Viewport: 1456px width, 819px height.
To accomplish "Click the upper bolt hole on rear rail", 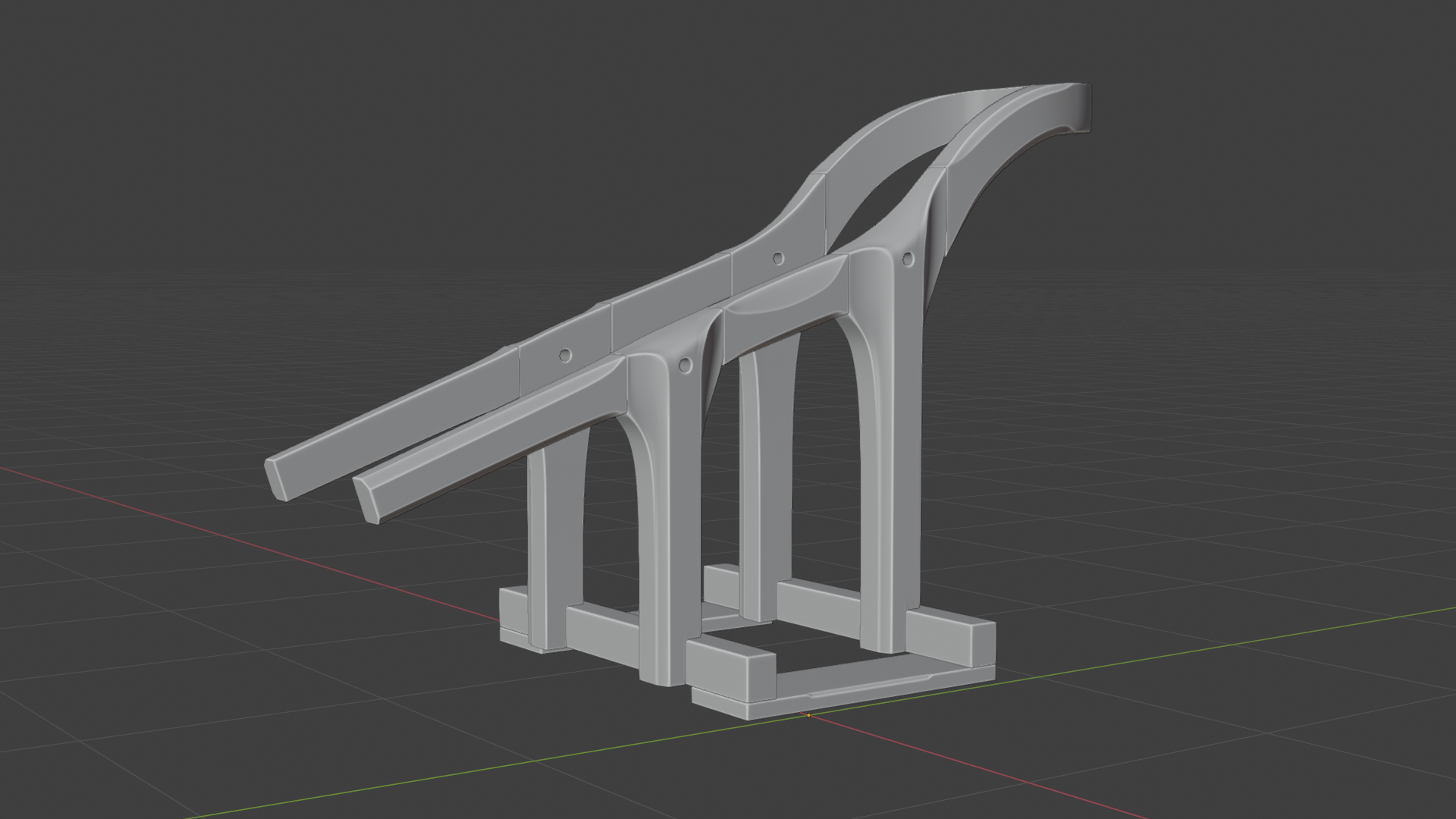I will (x=777, y=259).
